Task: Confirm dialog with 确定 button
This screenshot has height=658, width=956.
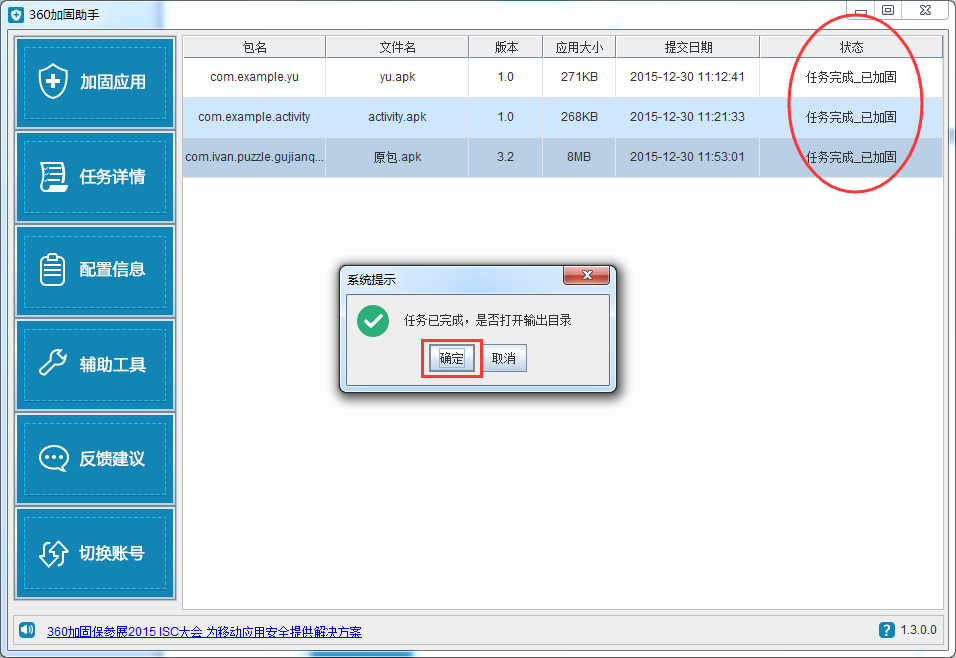Action: [452, 358]
